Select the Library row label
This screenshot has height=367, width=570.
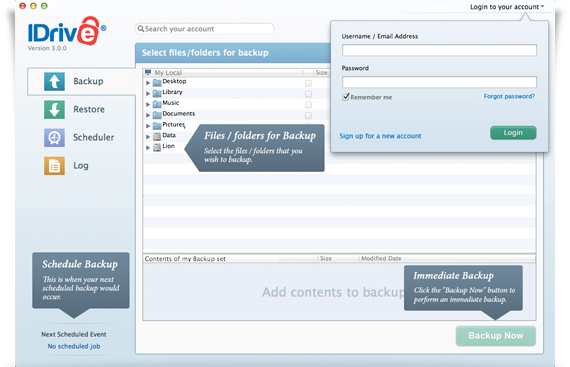coord(172,92)
